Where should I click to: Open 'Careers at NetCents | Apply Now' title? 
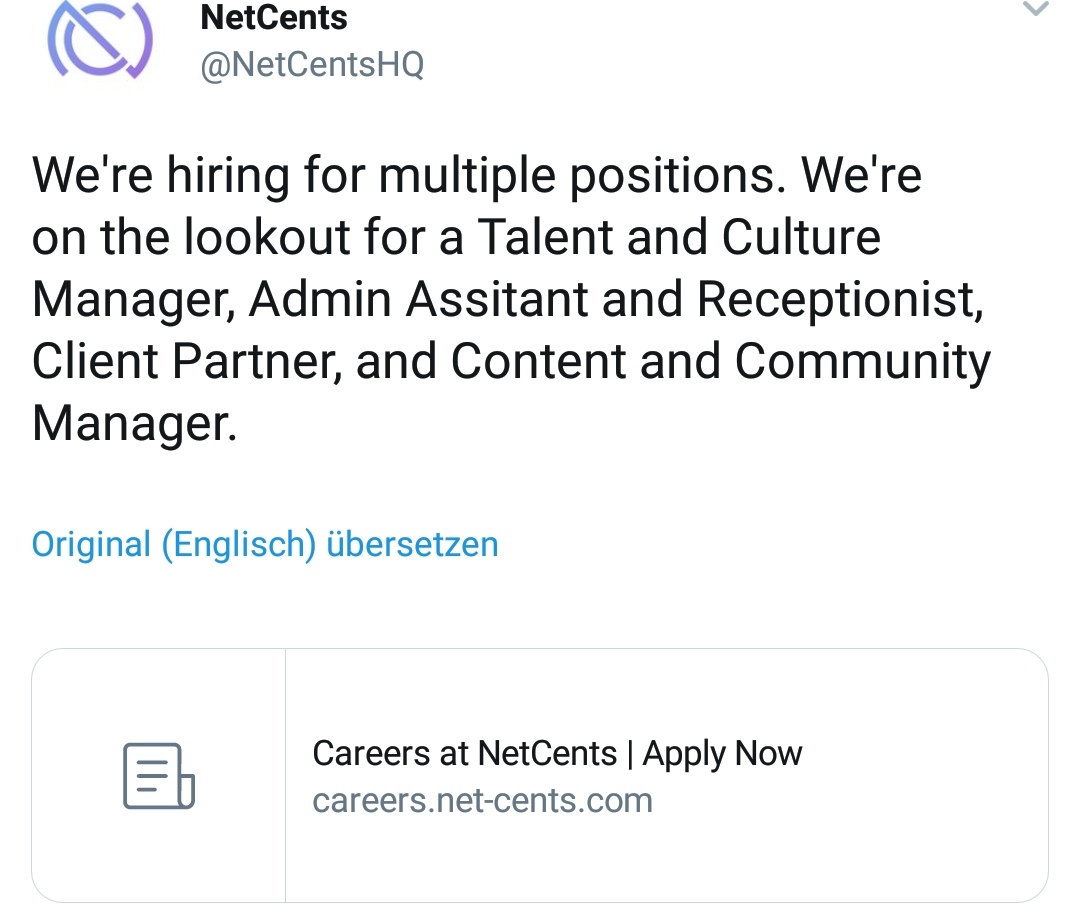point(557,753)
